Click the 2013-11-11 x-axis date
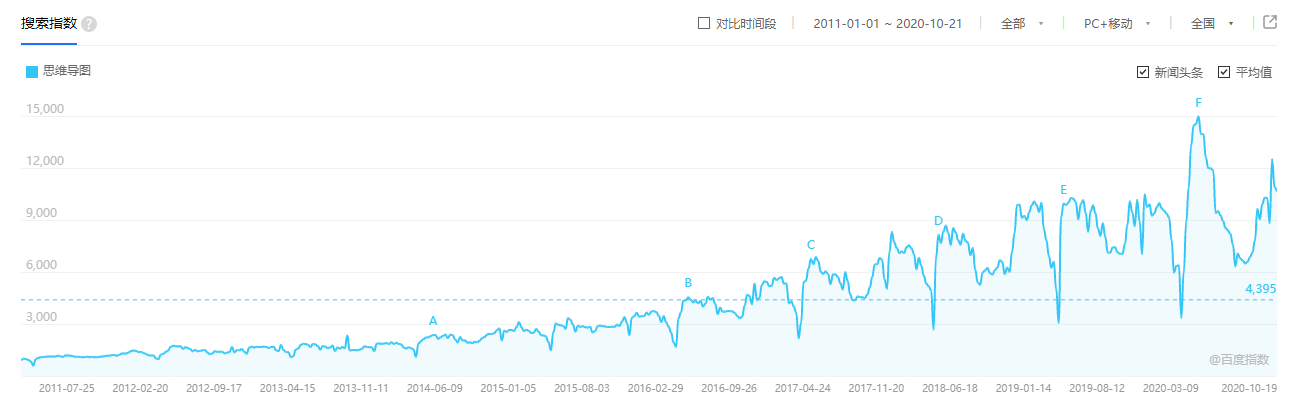 [360, 388]
